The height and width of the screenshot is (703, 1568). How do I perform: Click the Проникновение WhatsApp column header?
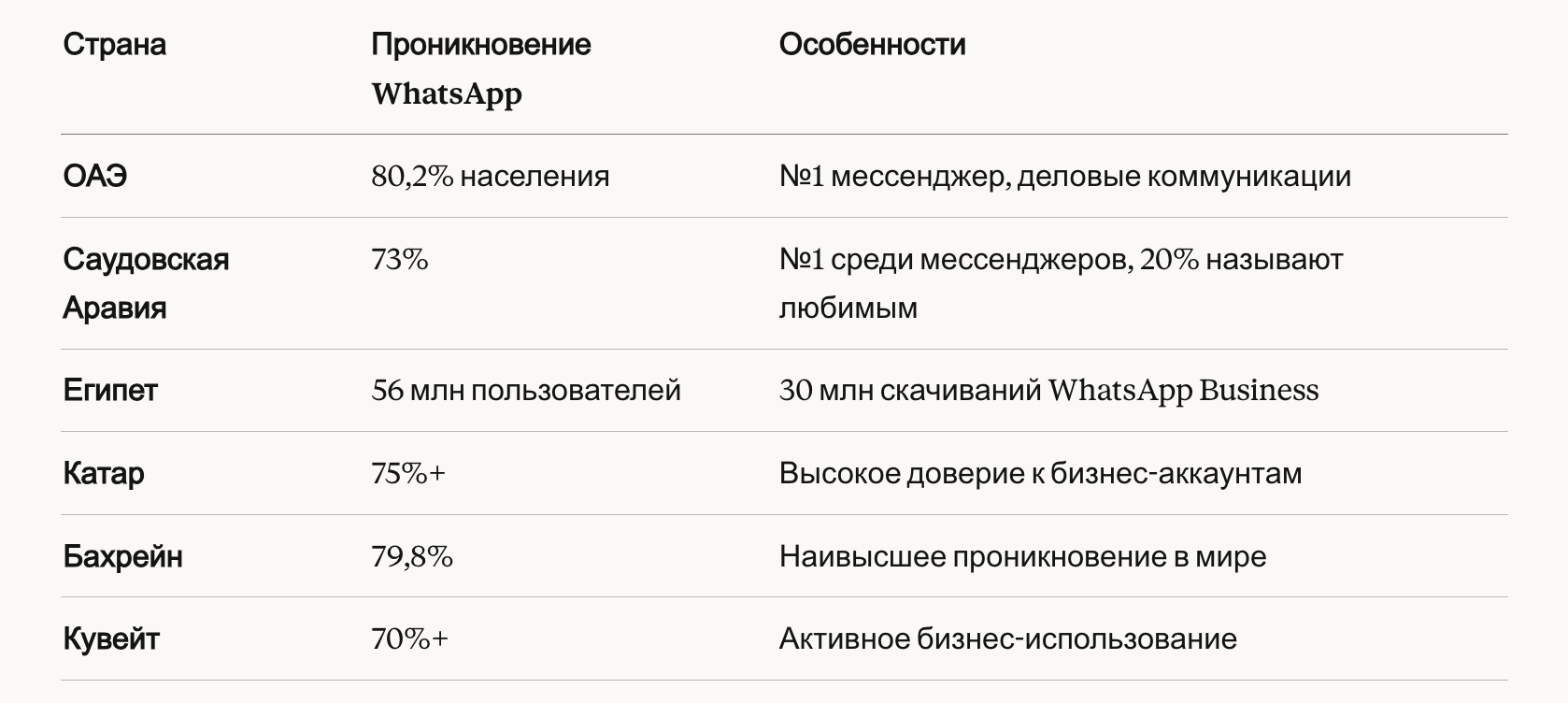[x=480, y=68]
